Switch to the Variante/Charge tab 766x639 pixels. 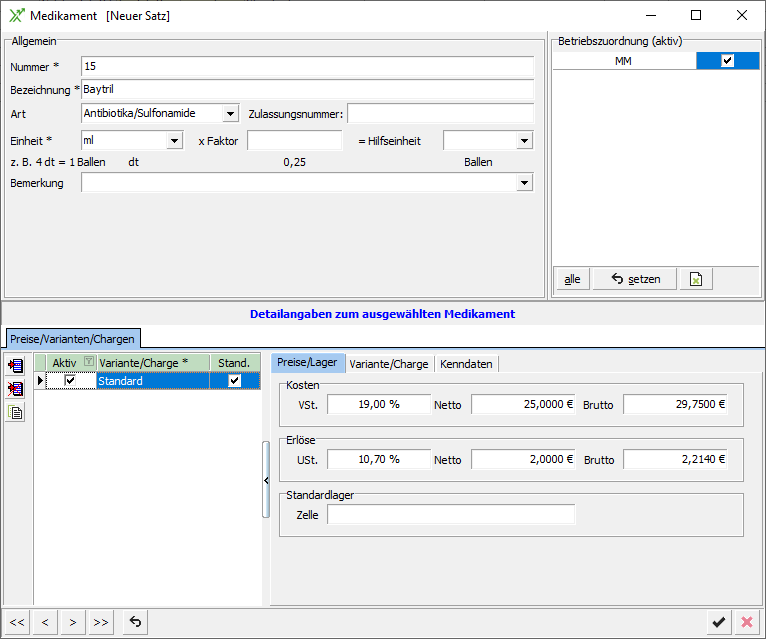[388, 364]
